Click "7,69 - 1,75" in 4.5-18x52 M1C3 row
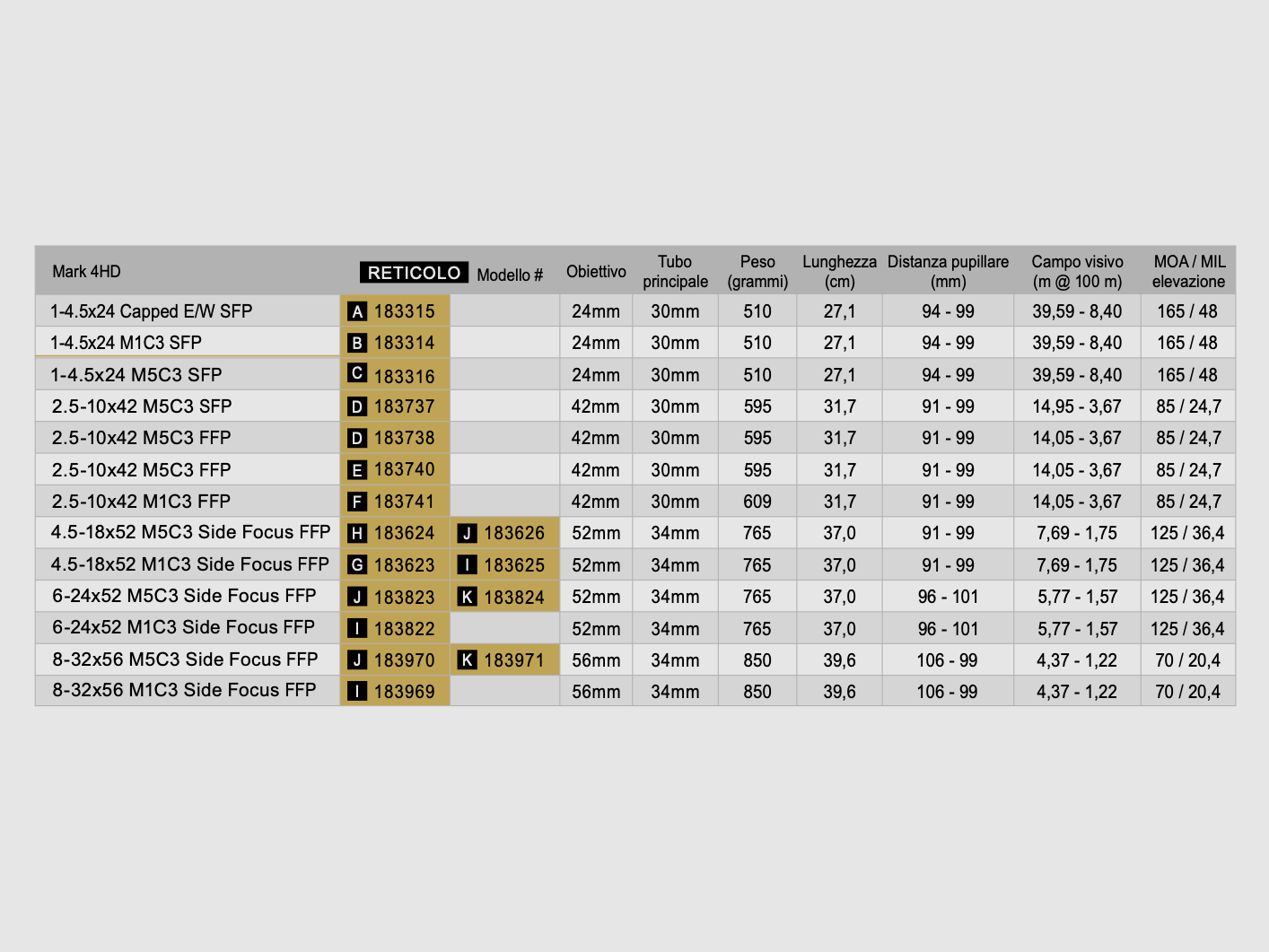Viewport: 1269px width, 952px height. coord(1077,566)
